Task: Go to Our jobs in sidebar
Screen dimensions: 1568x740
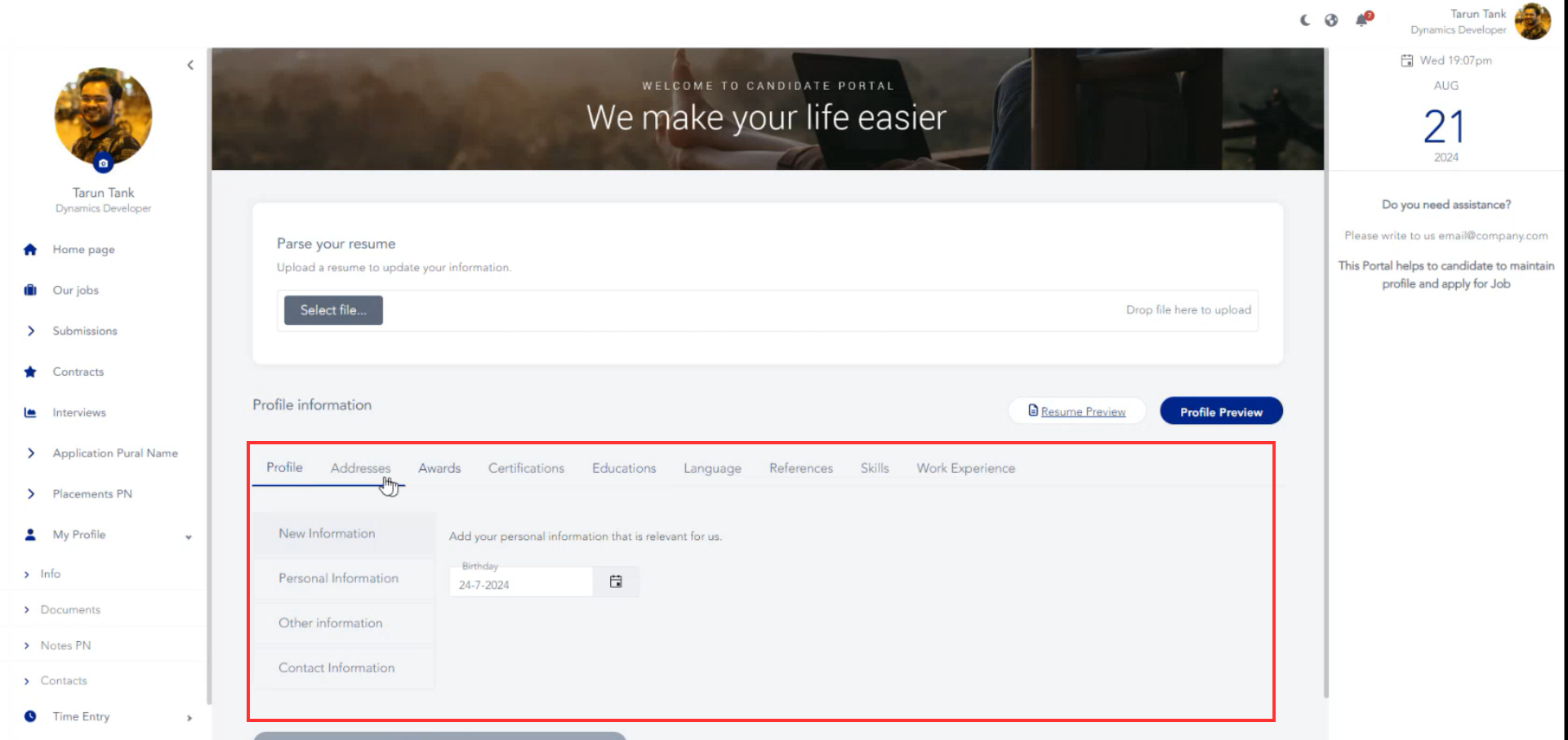Action: tap(75, 290)
